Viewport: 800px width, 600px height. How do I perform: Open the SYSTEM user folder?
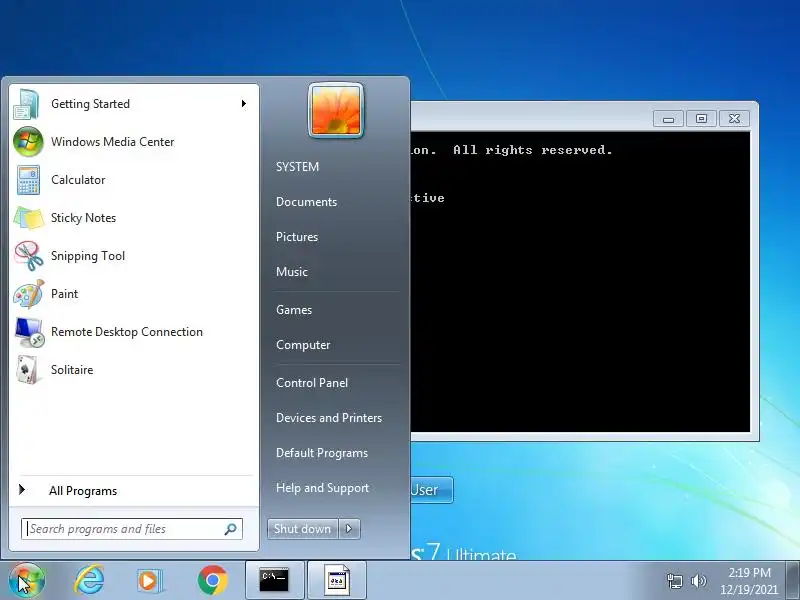click(297, 167)
